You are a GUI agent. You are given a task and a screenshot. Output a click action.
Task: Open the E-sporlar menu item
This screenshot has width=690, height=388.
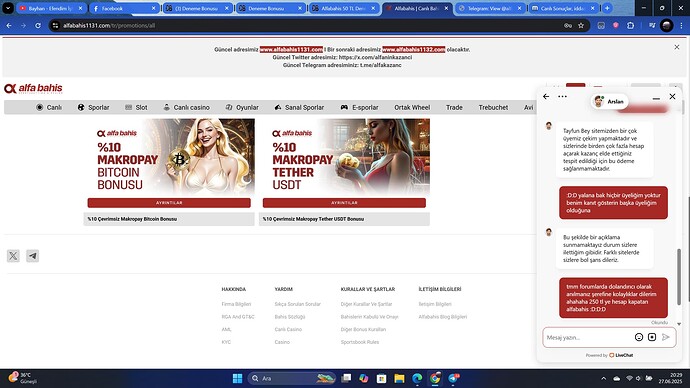pyautogui.click(x=359, y=107)
